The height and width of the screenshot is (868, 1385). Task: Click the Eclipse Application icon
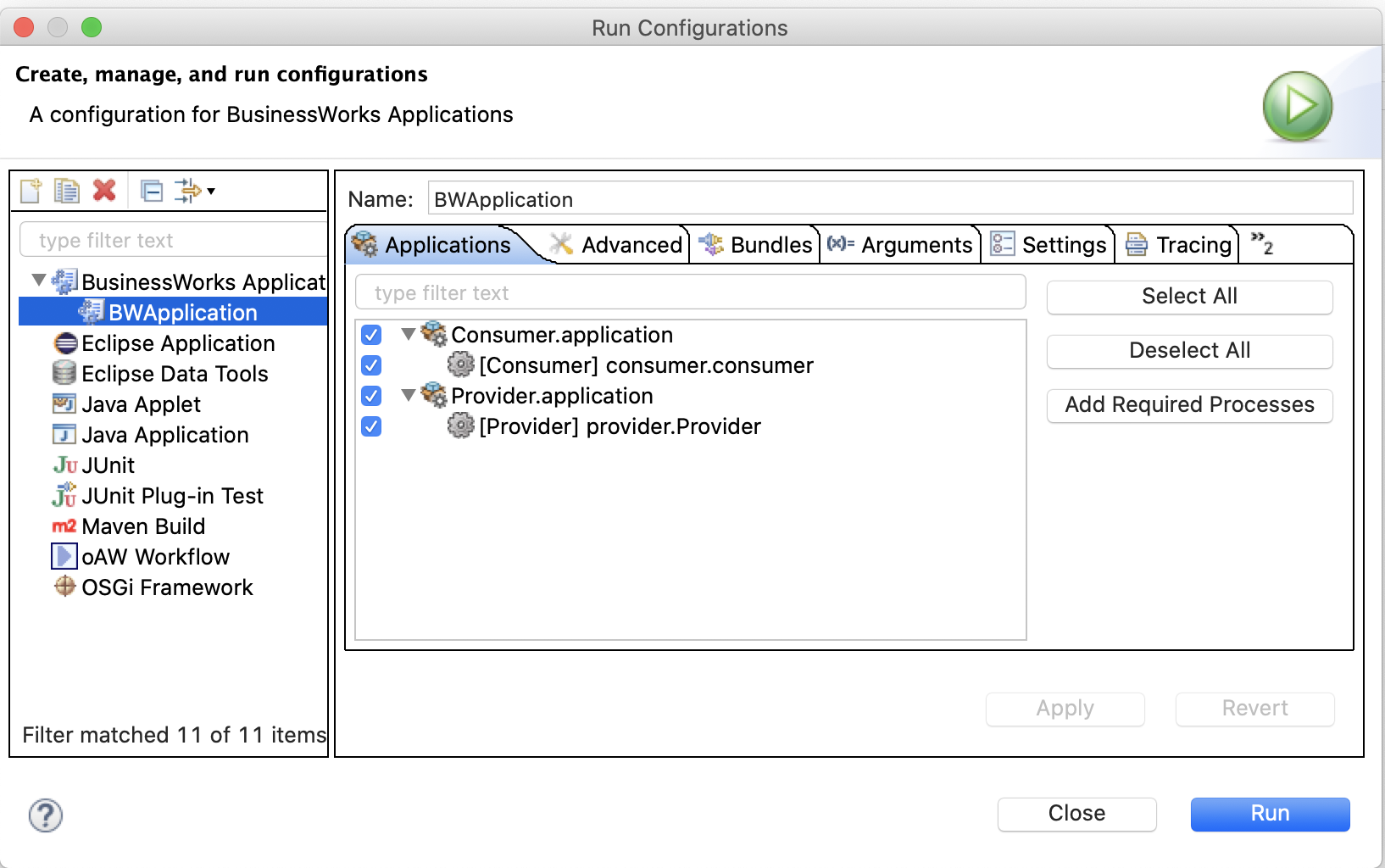[x=64, y=343]
